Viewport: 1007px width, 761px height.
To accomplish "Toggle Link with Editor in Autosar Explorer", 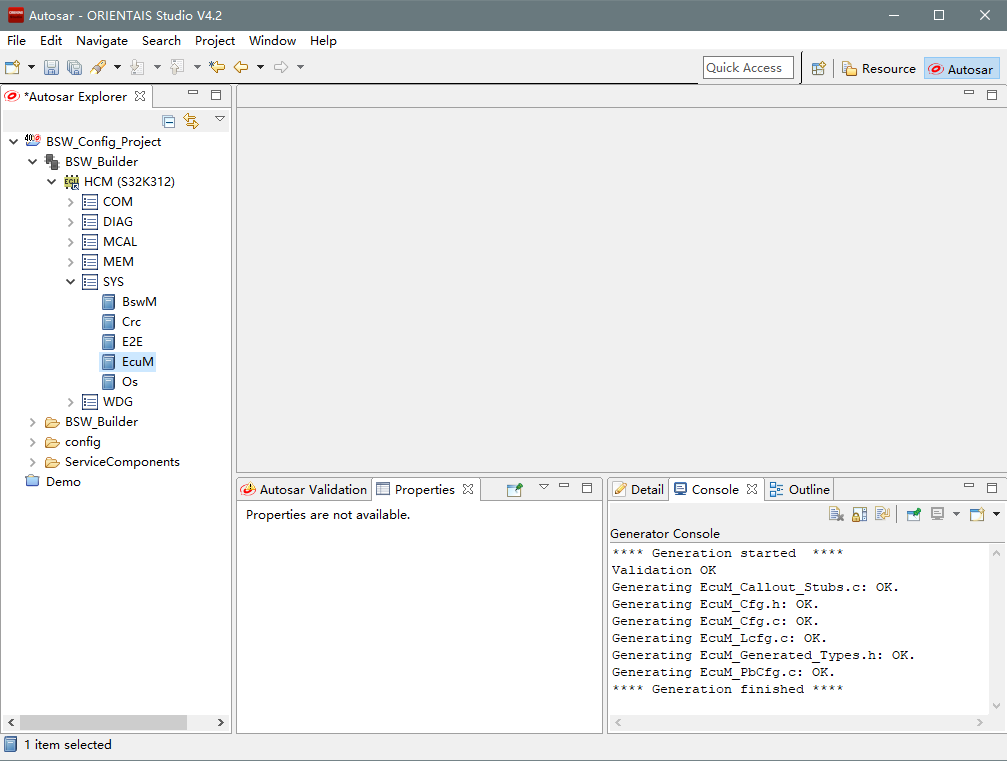I will [191, 121].
